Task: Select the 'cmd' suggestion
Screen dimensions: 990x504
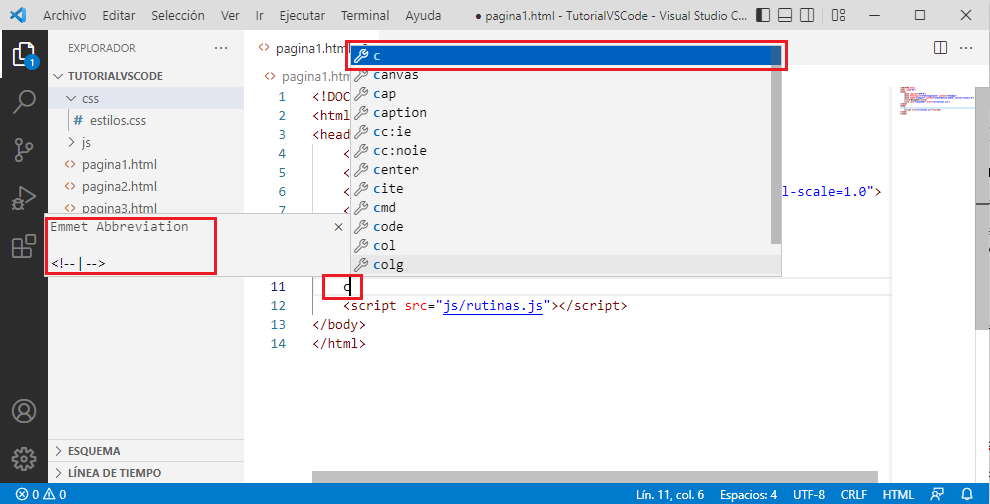Action: (x=561, y=207)
